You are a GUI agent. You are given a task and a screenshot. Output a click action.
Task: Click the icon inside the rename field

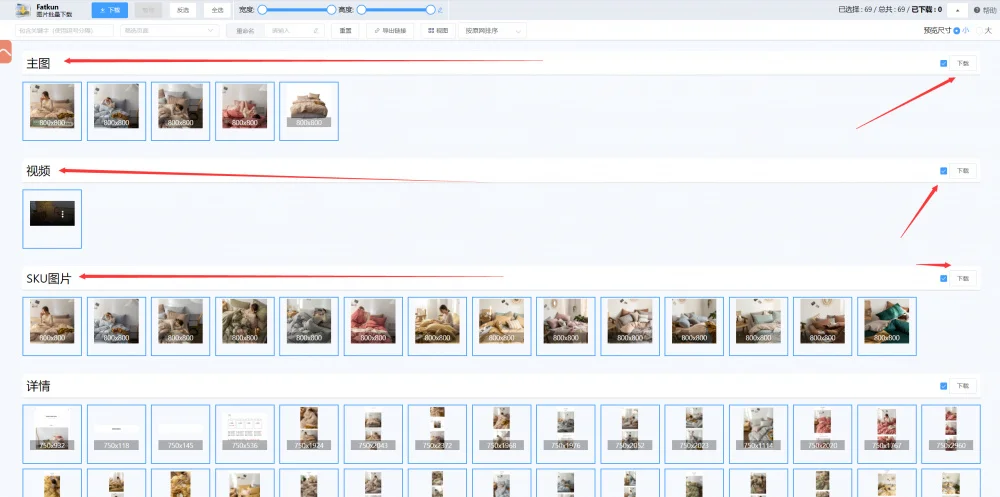316,31
